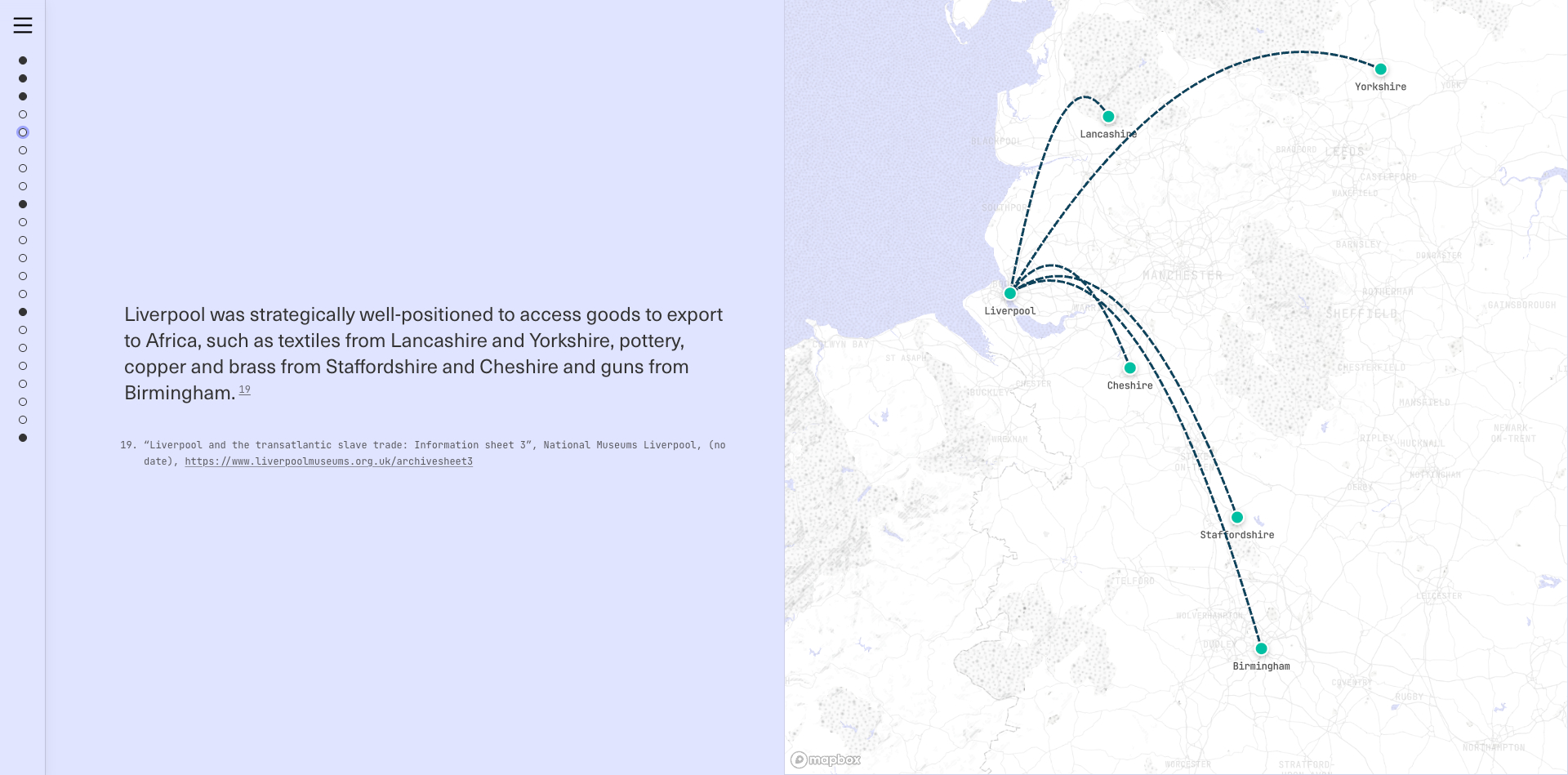This screenshot has width=1568, height=775.
Task: Jump to first section dot in sidebar
Action: pyautogui.click(x=23, y=60)
